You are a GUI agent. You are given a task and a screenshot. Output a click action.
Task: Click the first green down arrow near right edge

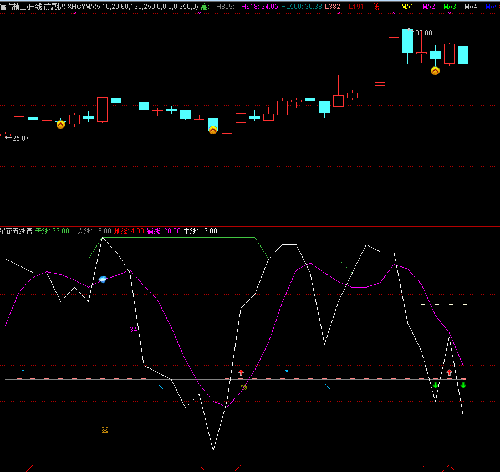[x=435, y=385]
